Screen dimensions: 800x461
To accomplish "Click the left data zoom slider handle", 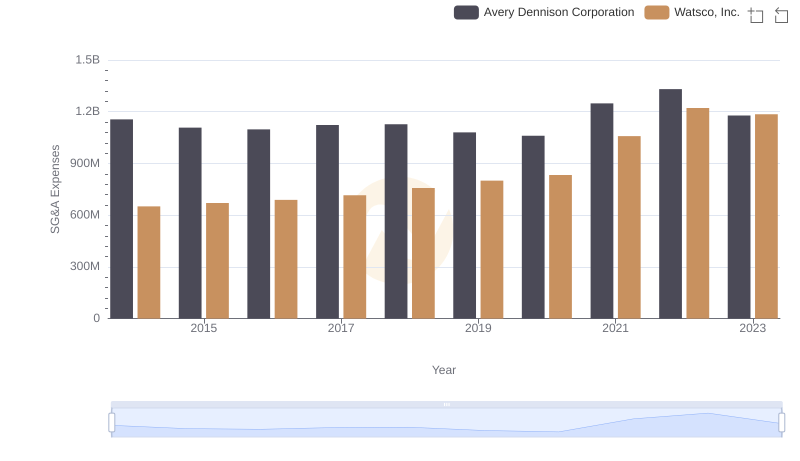I will point(112,422).
